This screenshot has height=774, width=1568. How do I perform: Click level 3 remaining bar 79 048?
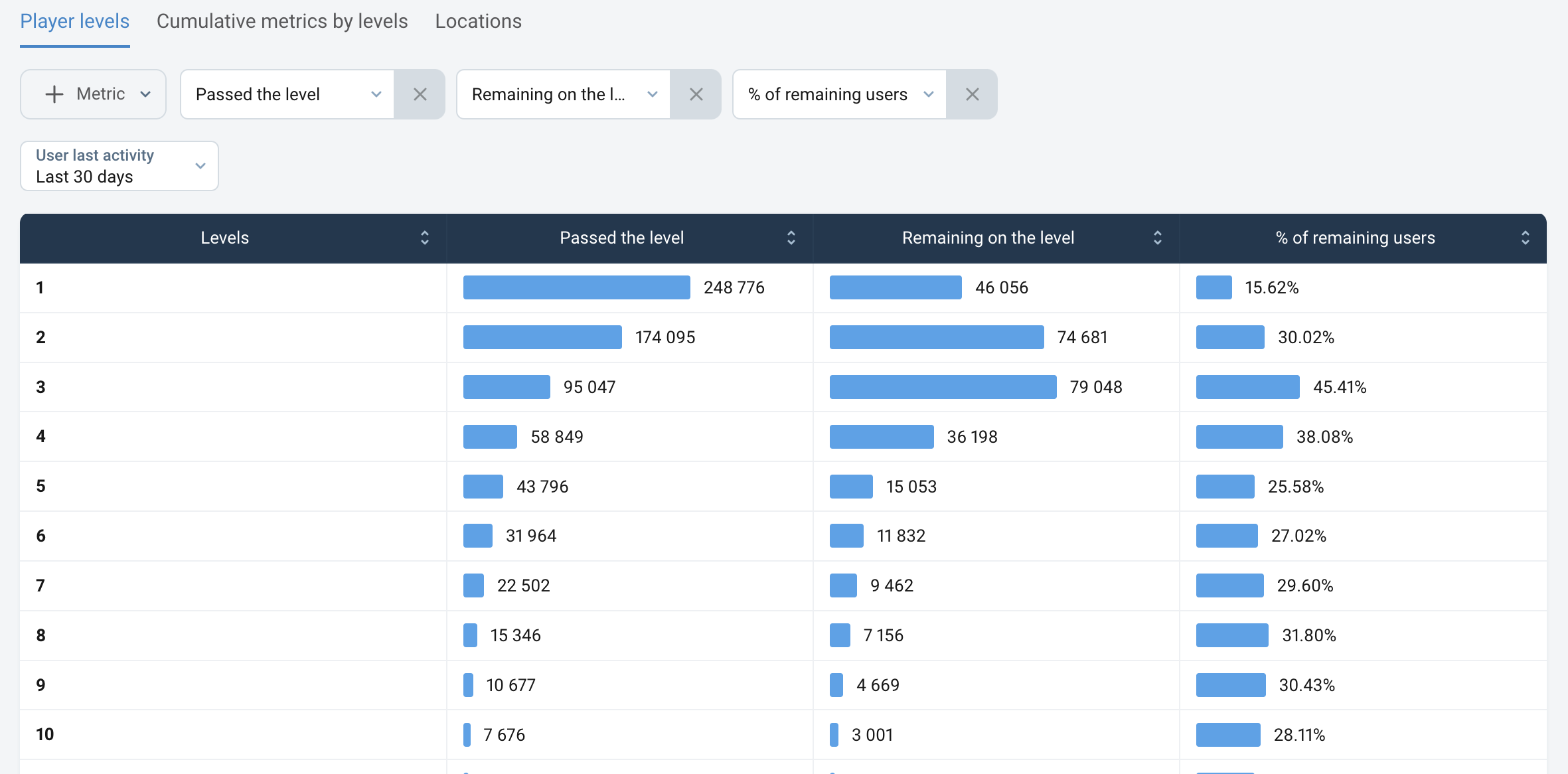tap(943, 387)
